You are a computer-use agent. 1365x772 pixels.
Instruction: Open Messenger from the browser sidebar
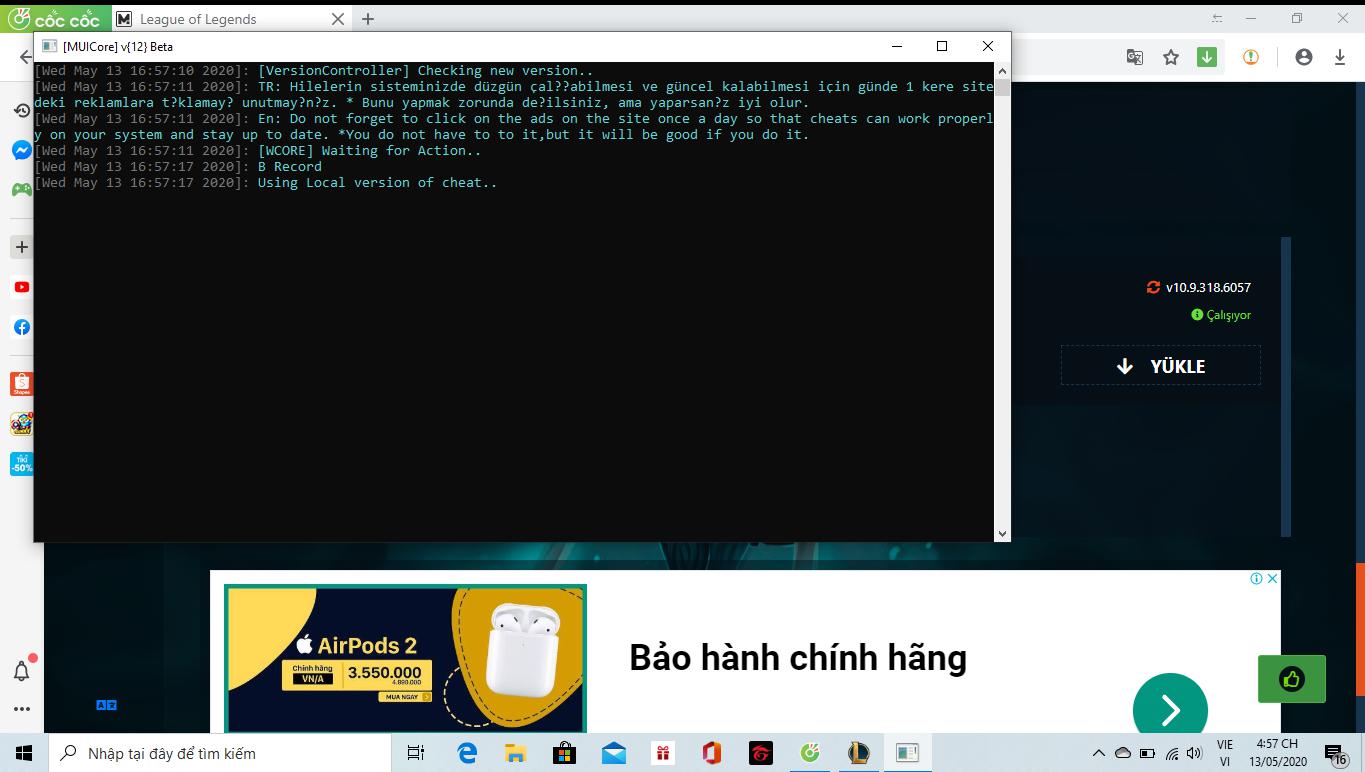pyautogui.click(x=21, y=150)
